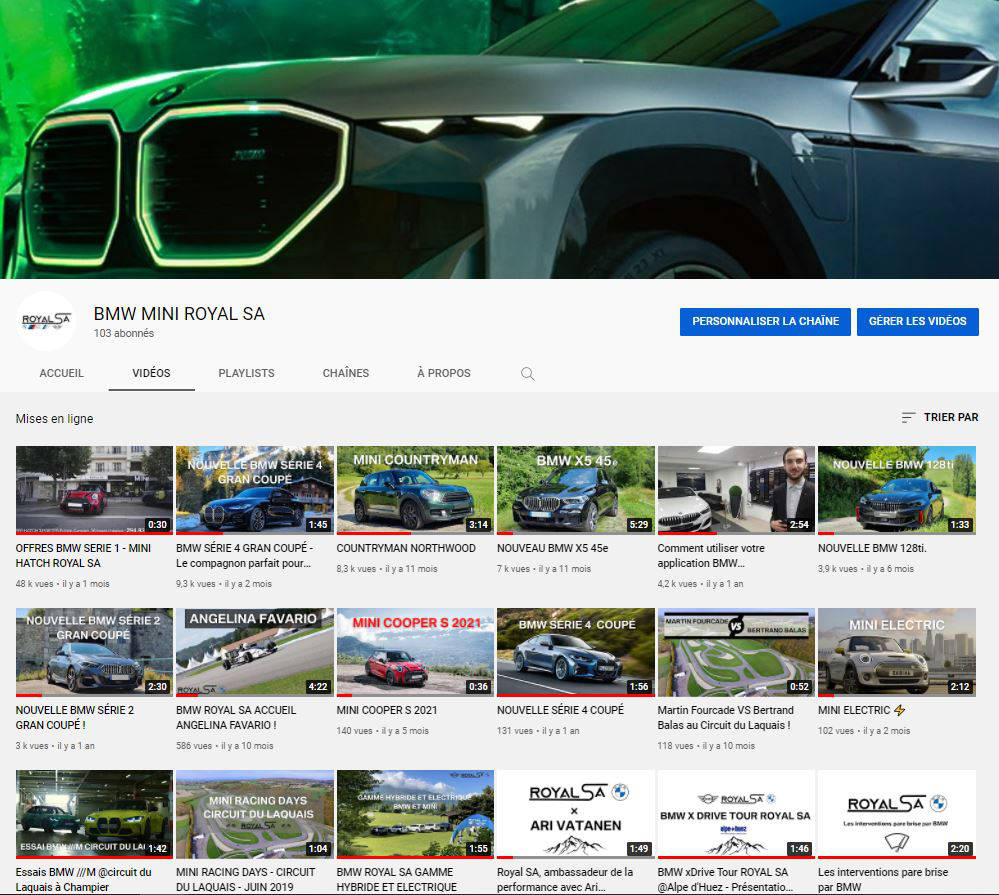The height and width of the screenshot is (895, 999).
Task: Open title Les interventions pare brise par BMW
Action: pos(883,879)
